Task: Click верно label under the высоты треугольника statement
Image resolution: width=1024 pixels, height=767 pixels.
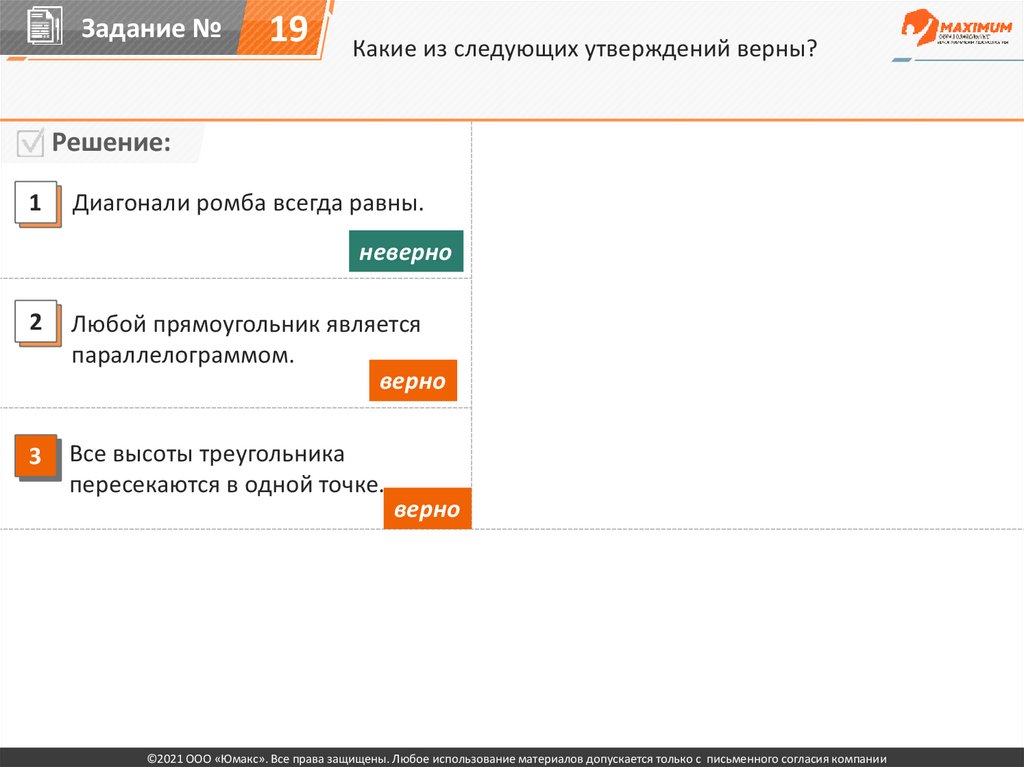Action: [427, 508]
